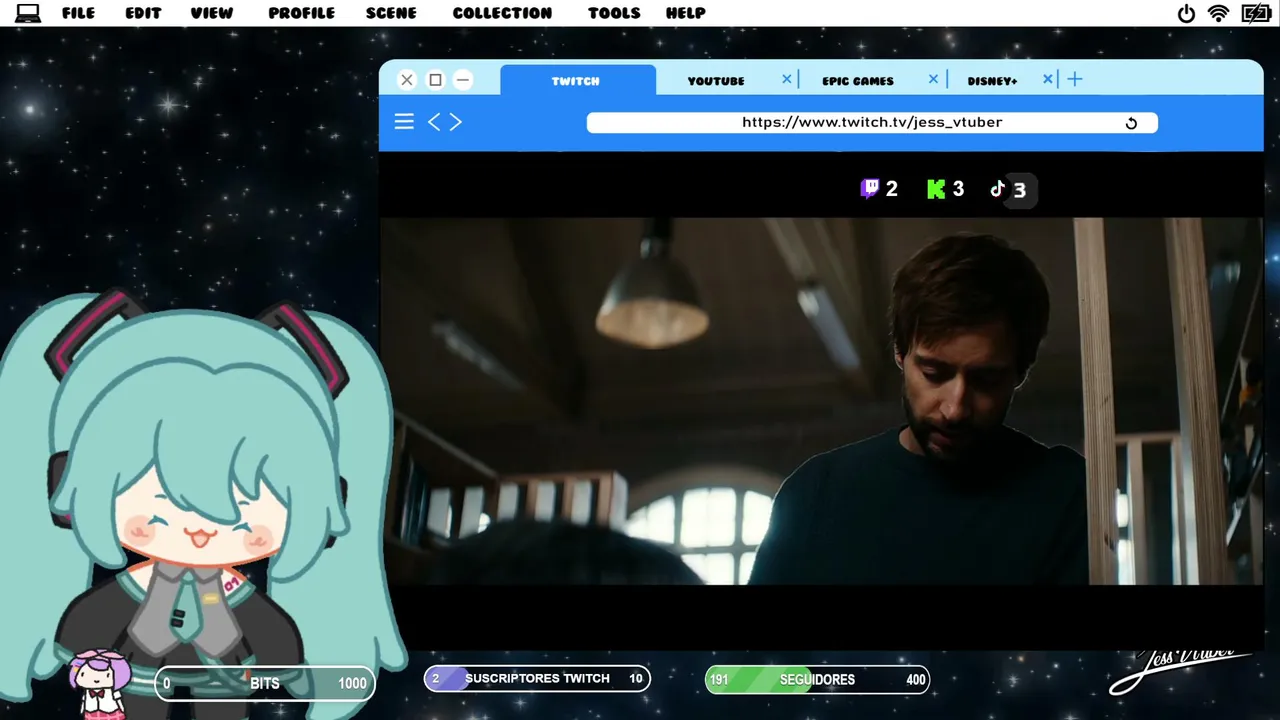Close the YOUTUBE tab
The width and height of the screenshot is (1280, 720).
(786, 79)
